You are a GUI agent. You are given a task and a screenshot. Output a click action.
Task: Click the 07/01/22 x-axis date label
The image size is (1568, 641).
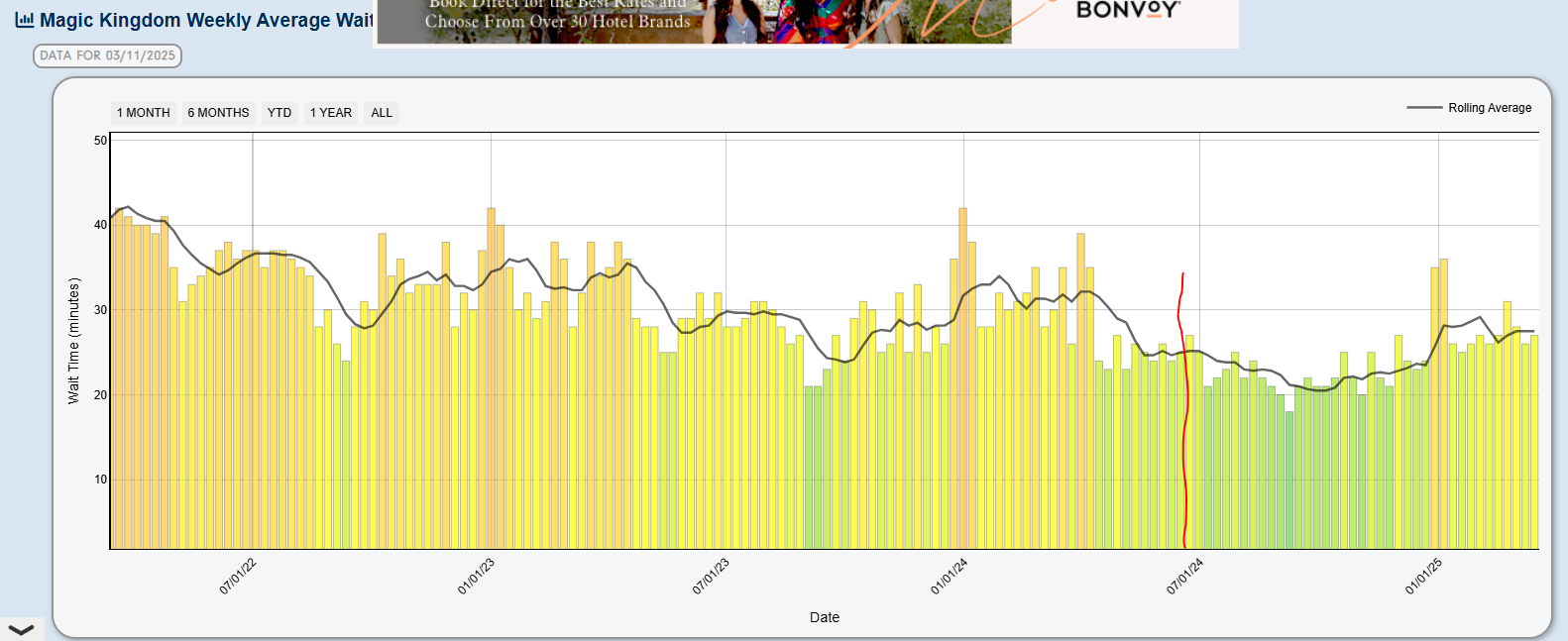click(x=238, y=577)
